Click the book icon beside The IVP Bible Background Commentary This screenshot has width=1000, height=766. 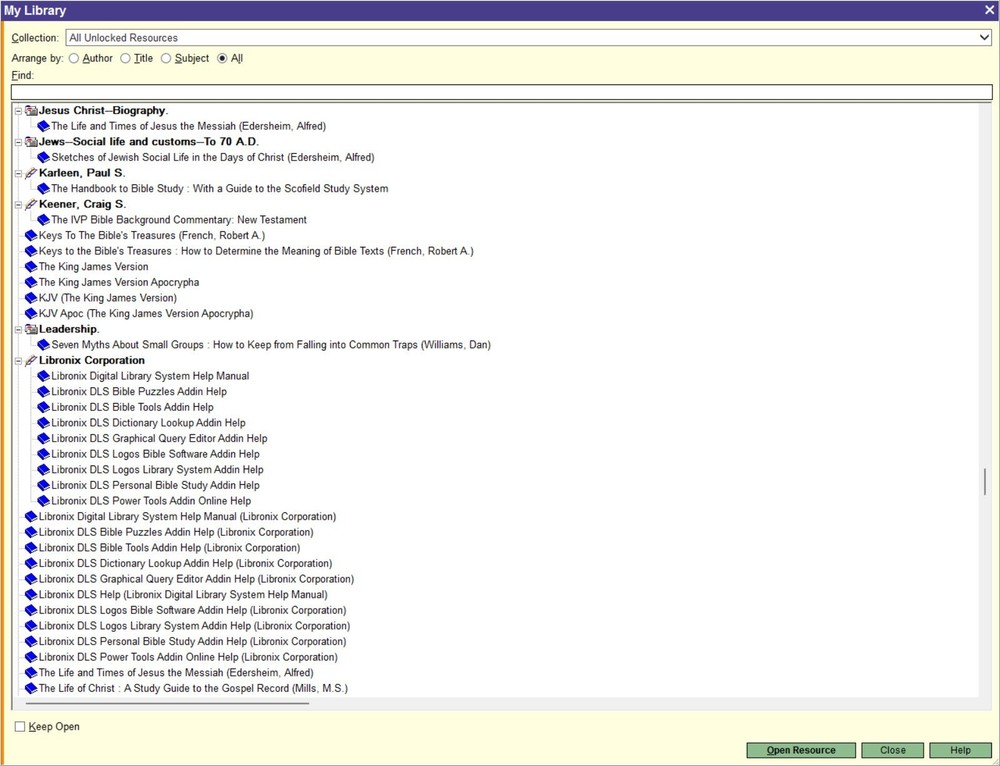[x=43, y=219]
